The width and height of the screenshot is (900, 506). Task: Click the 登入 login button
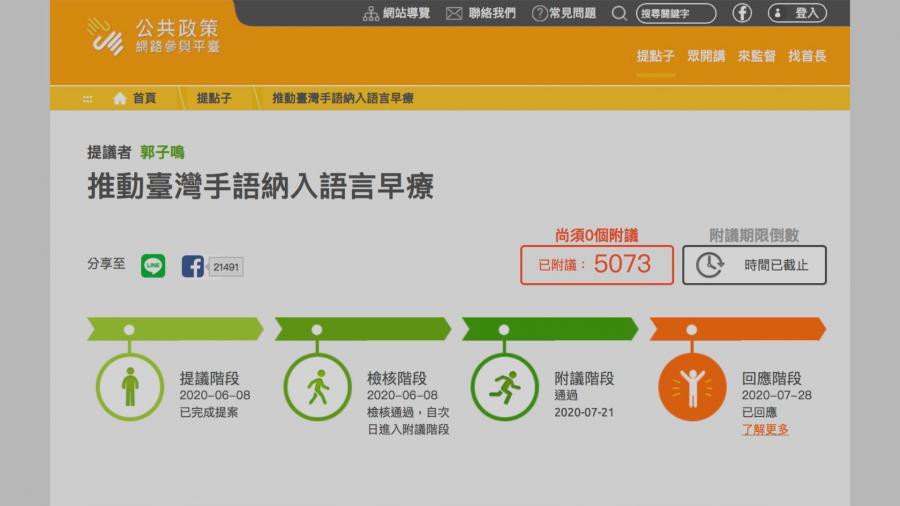point(797,13)
